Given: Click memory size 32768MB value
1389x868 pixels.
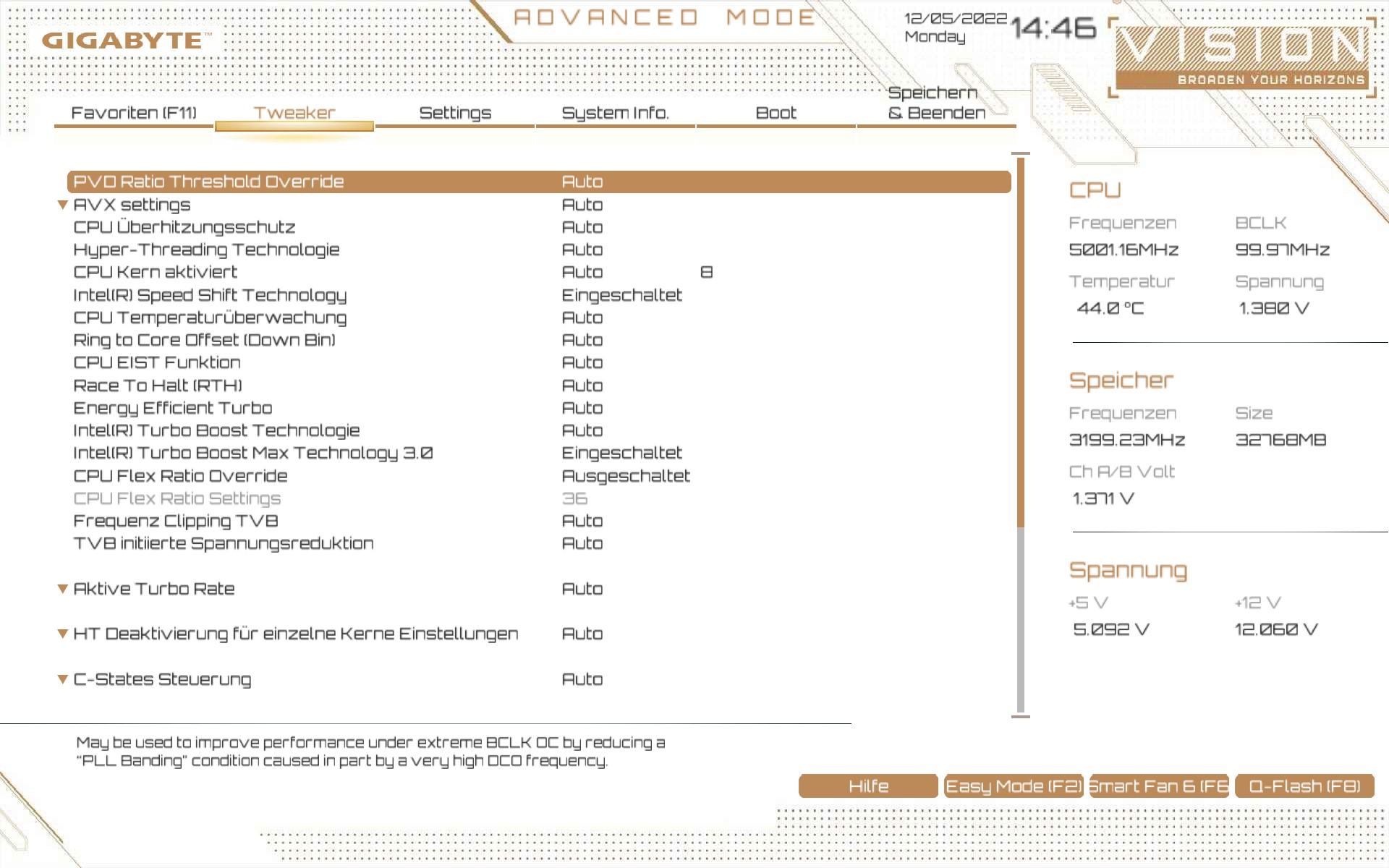Looking at the screenshot, I should click(x=1280, y=440).
